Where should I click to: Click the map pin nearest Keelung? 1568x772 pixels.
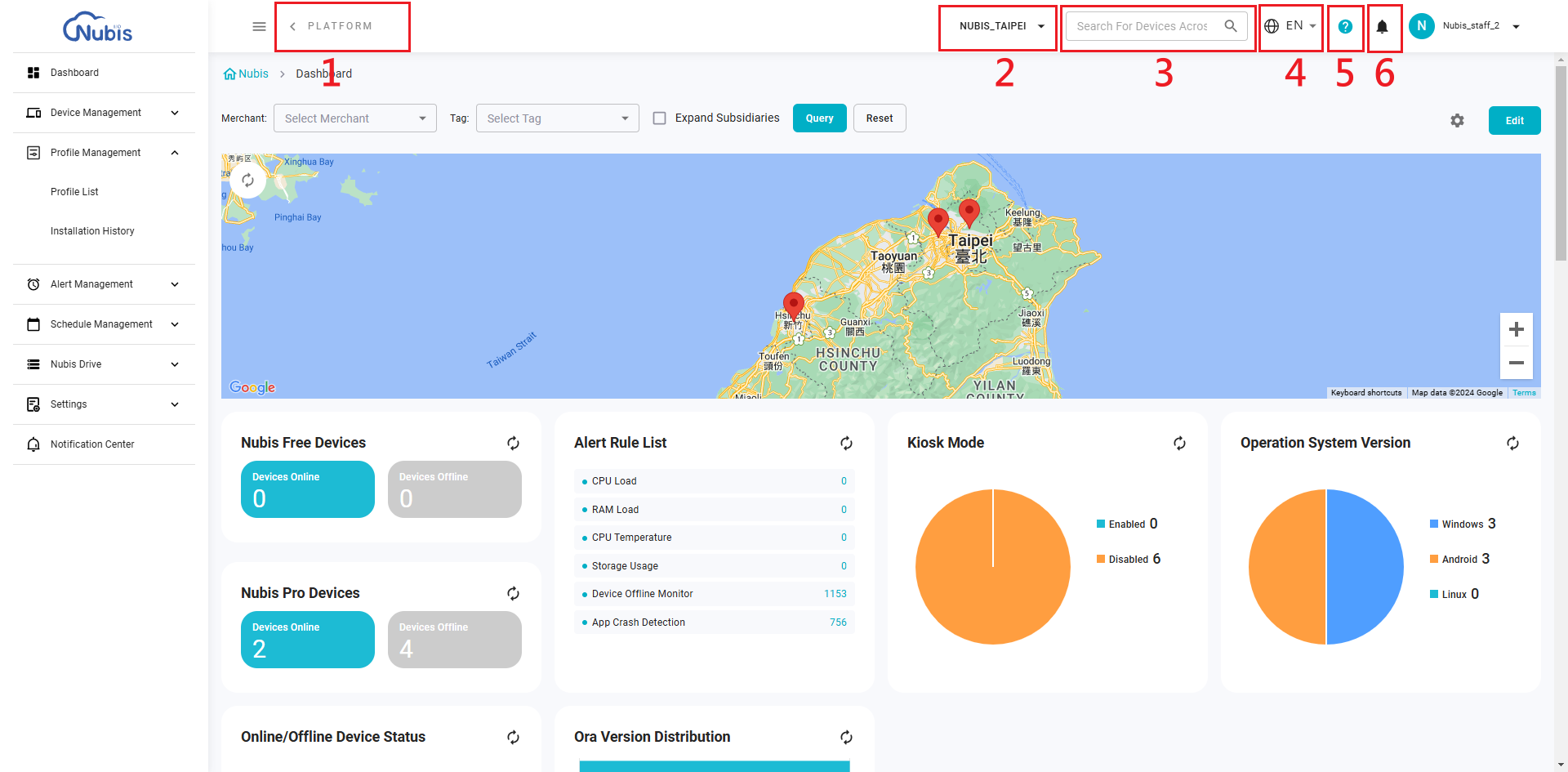(969, 212)
